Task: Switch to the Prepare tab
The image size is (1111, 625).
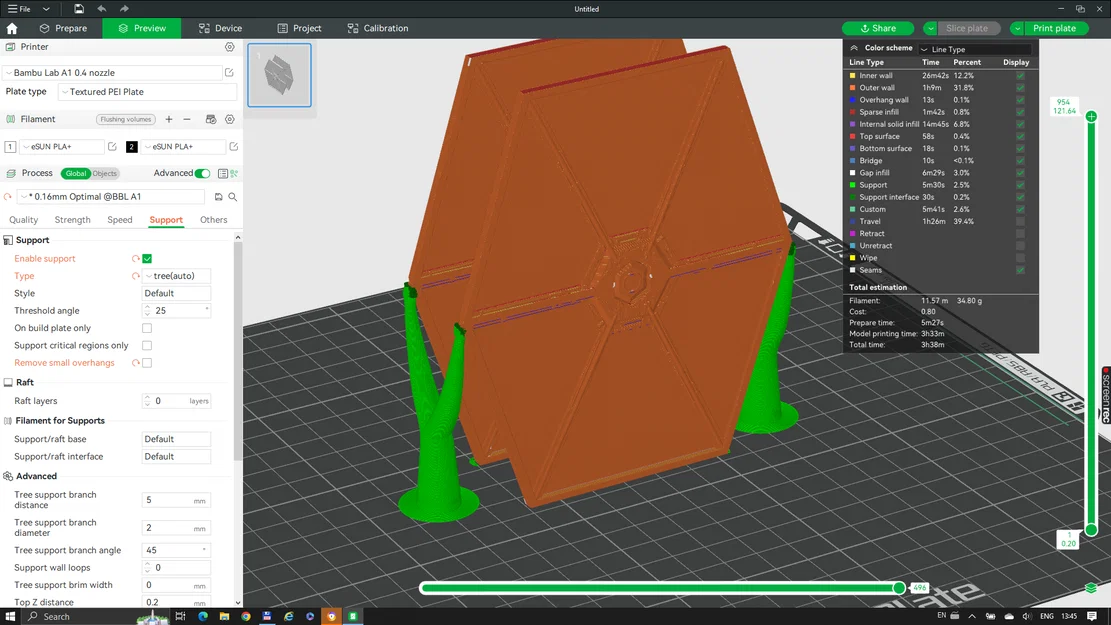Action: [x=64, y=28]
